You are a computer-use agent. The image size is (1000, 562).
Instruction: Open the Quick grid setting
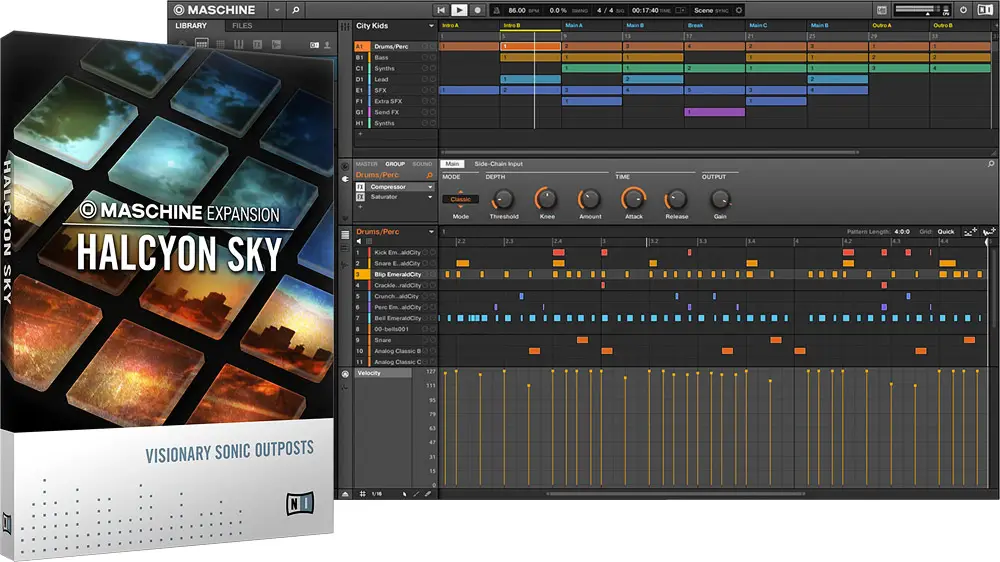[x=946, y=232]
